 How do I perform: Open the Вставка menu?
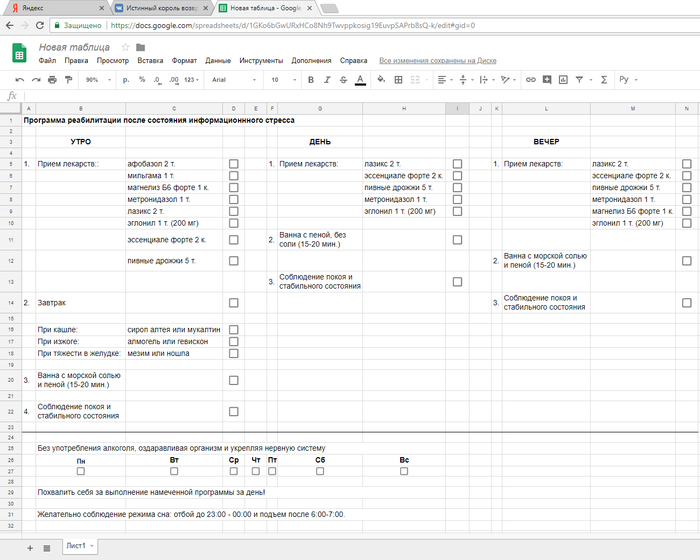coord(150,60)
